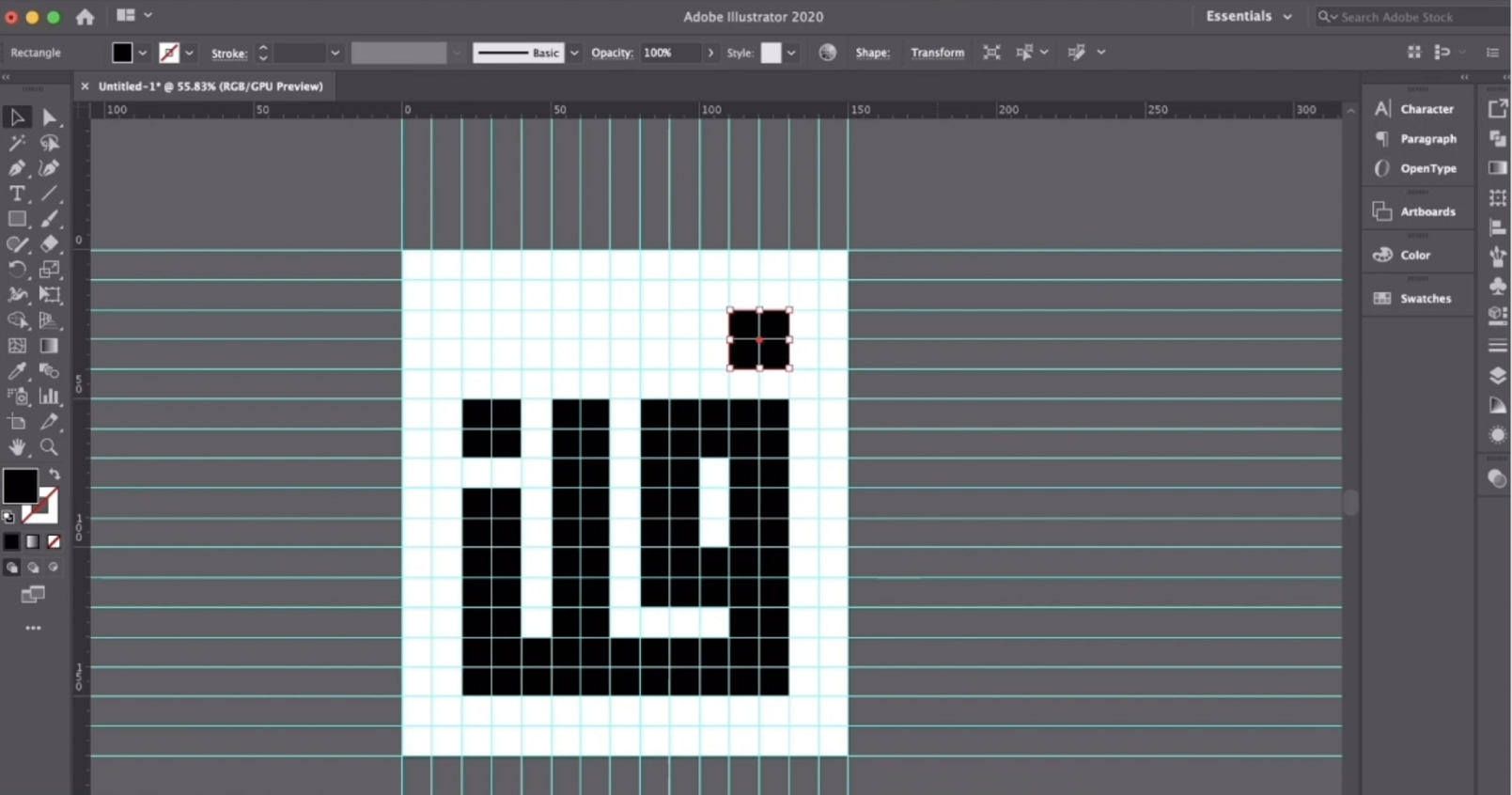1512x795 pixels.
Task: Expand the Basic brush definition dropdown
Action: pyautogui.click(x=574, y=53)
